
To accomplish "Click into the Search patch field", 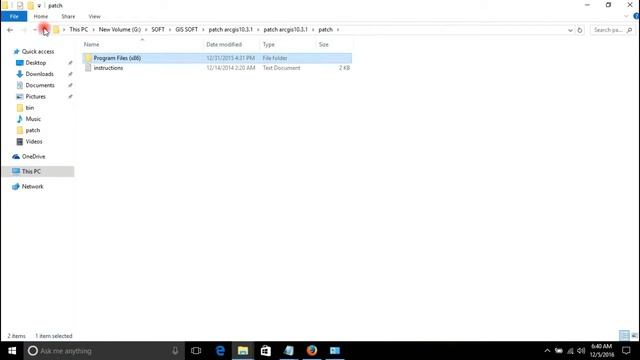I will coord(607,30).
